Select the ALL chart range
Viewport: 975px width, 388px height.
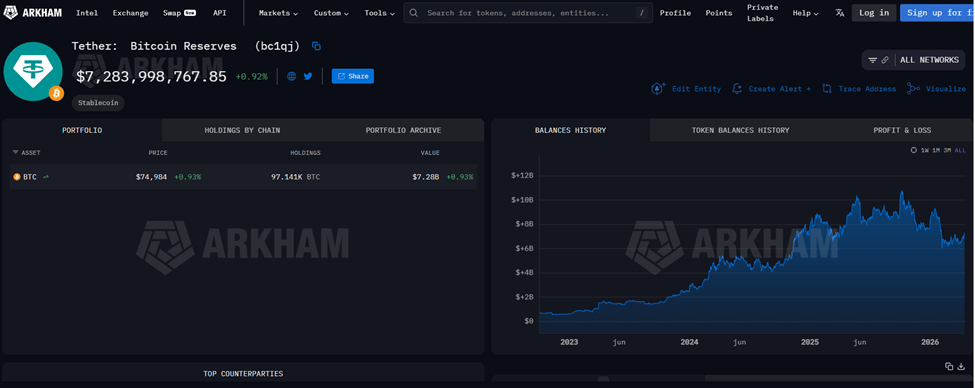960,150
